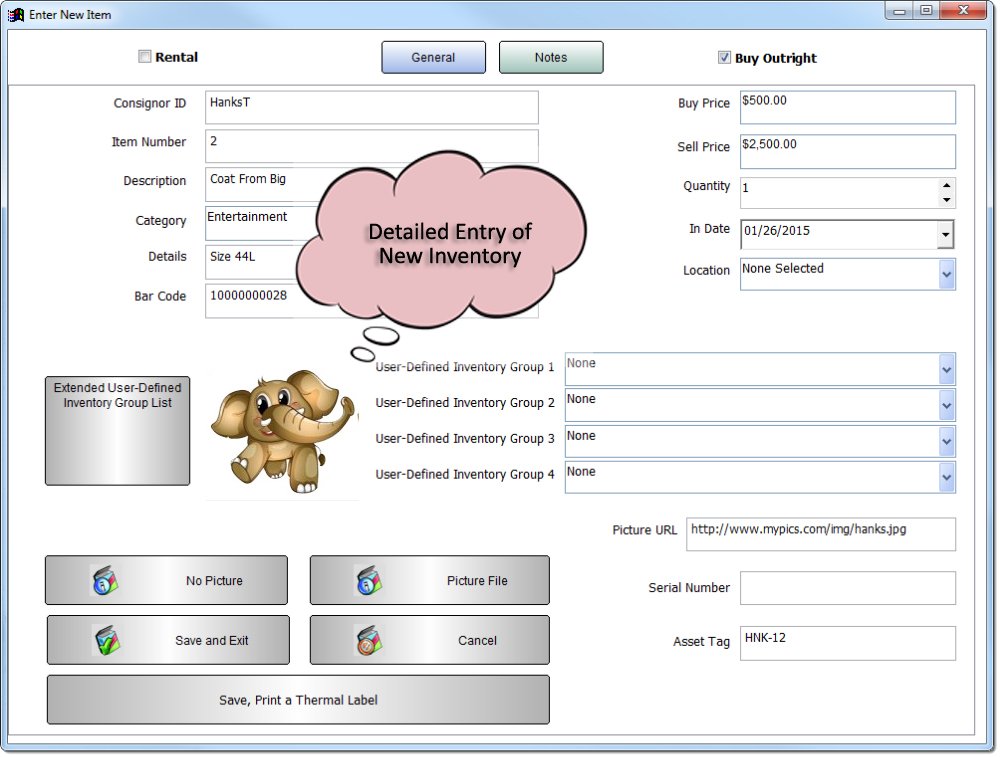Image resolution: width=1000 pixels, height=757 pixels.
Task: Uncheck the Buy Outright checkbox
Action: tap(725, 57)
